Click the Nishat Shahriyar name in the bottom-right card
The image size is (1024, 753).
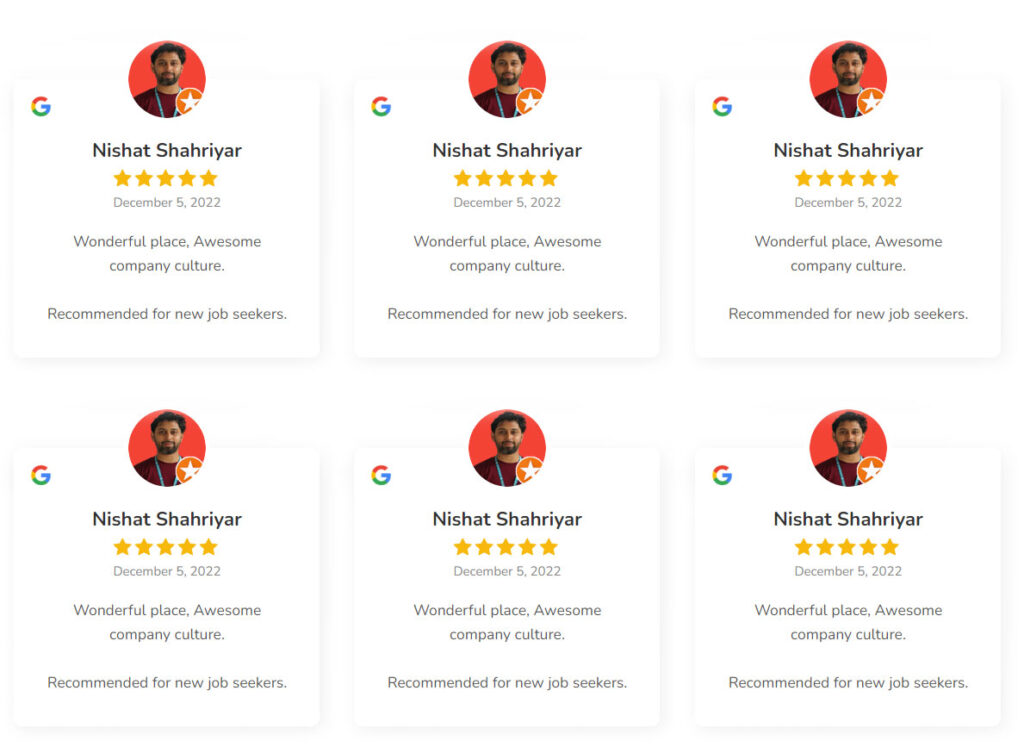coord(848,519)
